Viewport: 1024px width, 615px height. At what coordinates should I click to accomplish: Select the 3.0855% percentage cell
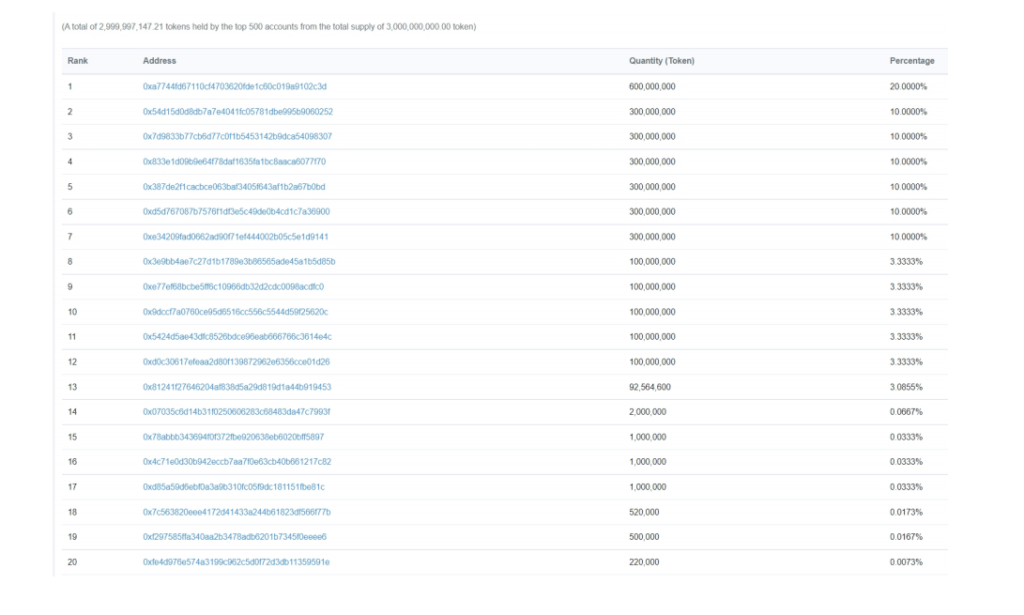click(906, 387)
